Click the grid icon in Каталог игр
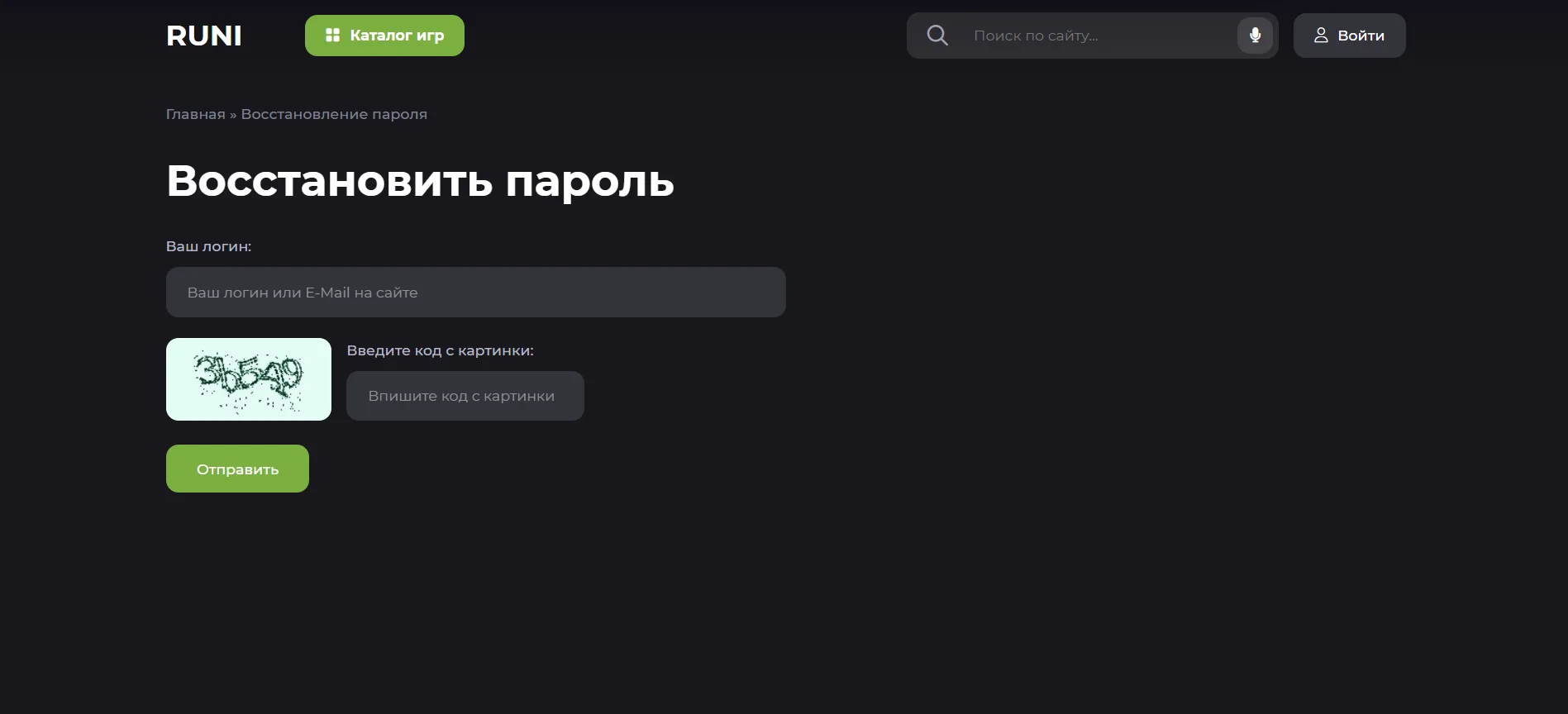The height and width of the screenshot is (714, 1568). pos(332,36)
